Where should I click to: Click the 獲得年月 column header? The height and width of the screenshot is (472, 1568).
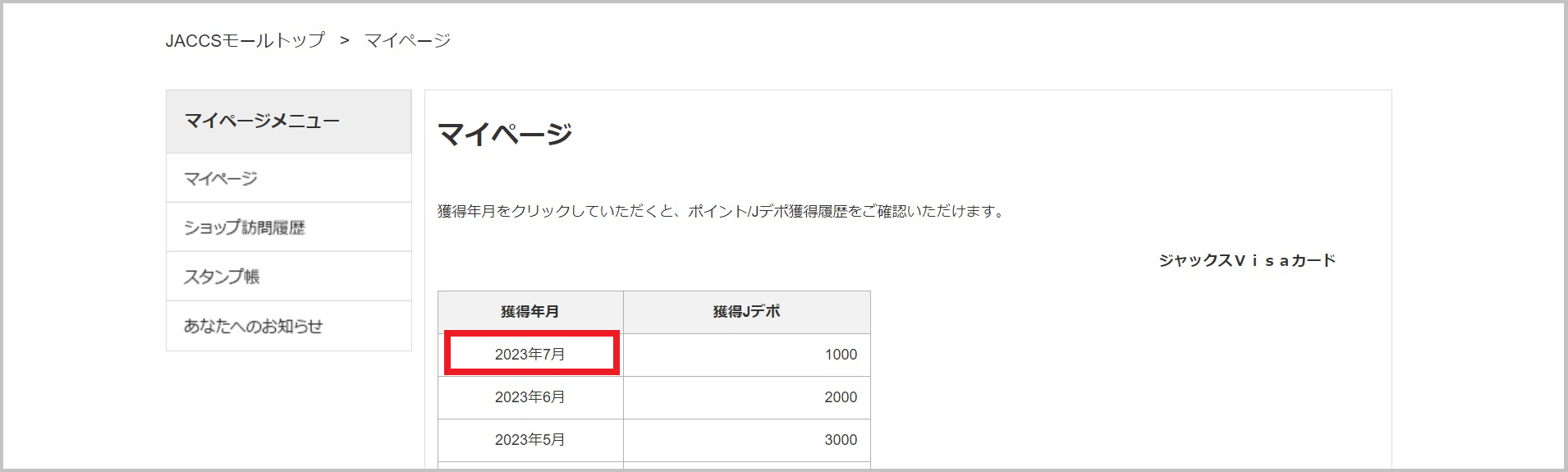(x=530, y=312)
